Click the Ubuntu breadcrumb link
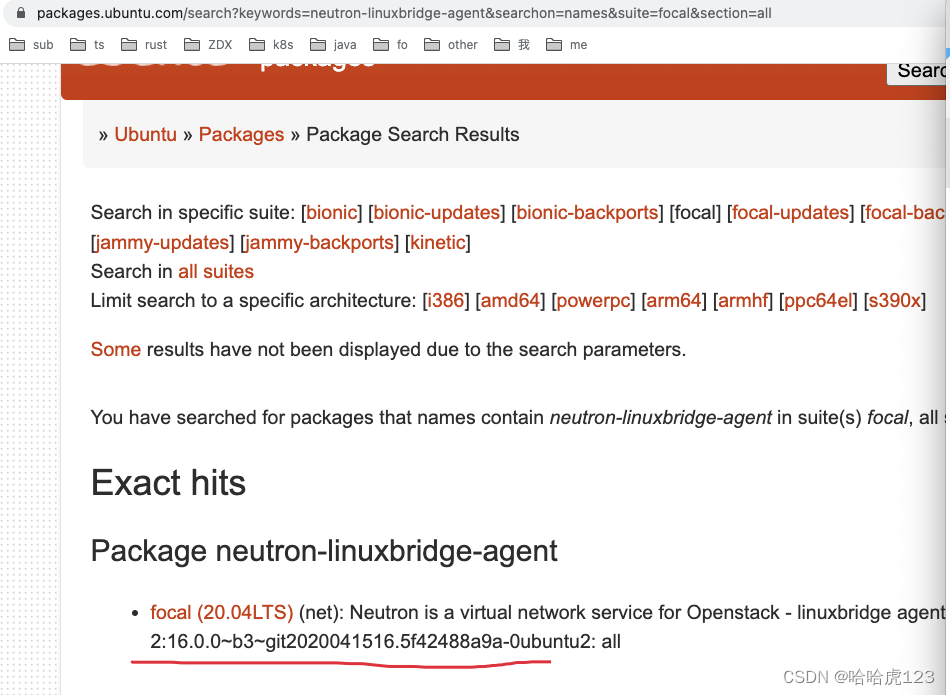Image resolution: width=950 pixels, height=695 pixels. pos(145,134)
